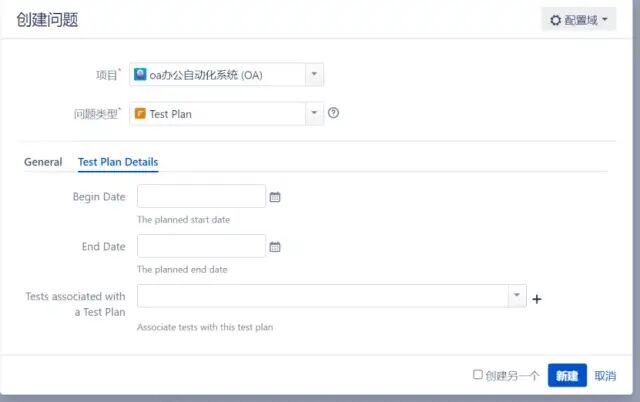Expand the 项目 dropdown arrow

314,74
